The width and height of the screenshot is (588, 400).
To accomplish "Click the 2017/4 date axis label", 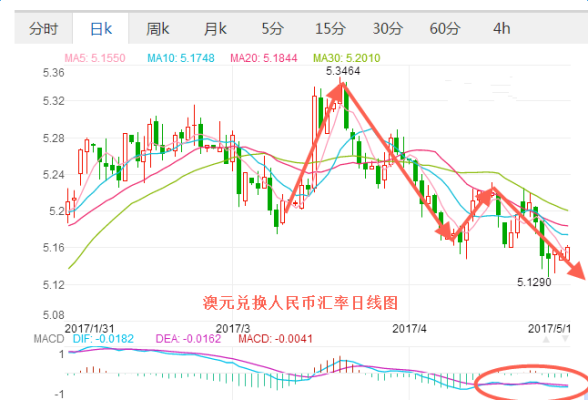I will coord(410,328).
